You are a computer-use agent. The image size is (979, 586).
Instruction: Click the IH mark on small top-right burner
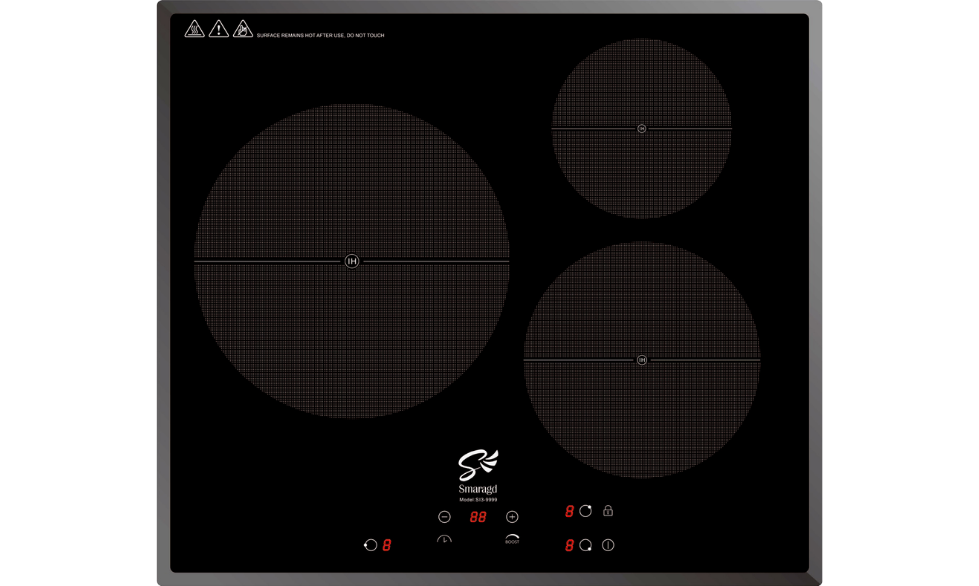(x=642, y=128)
